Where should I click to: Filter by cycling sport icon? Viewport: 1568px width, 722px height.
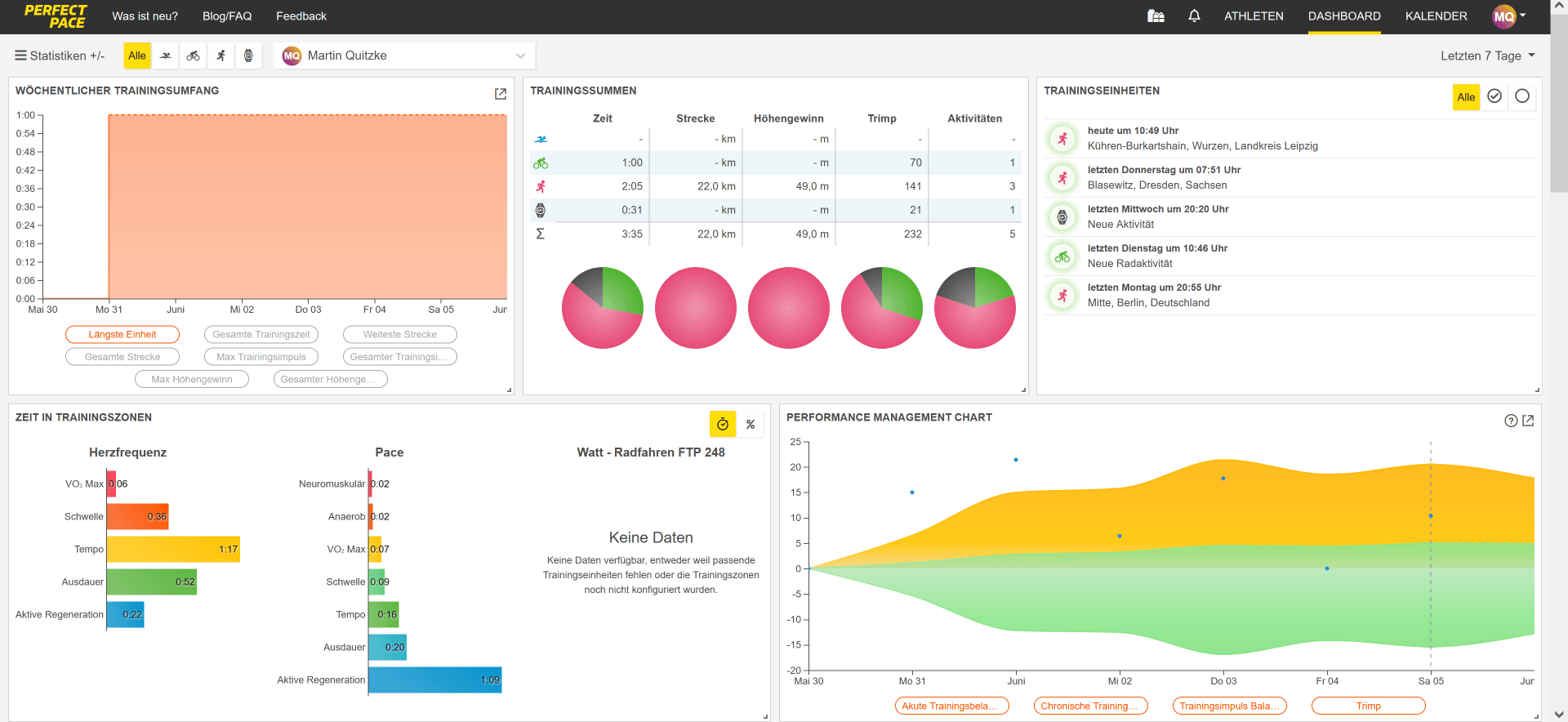click(x=194, y=56)
